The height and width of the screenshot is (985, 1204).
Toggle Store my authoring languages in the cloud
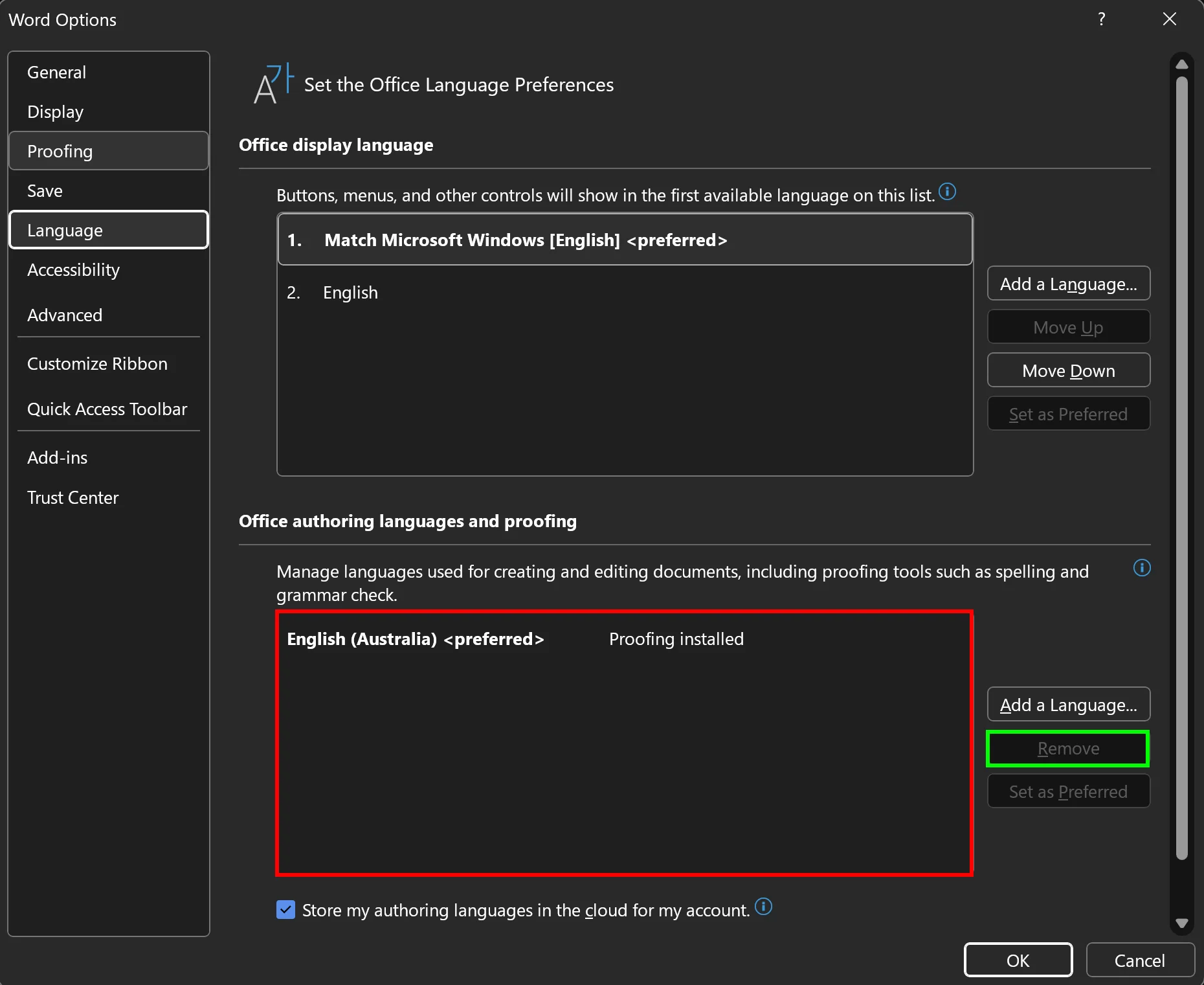tap(285, 910)
